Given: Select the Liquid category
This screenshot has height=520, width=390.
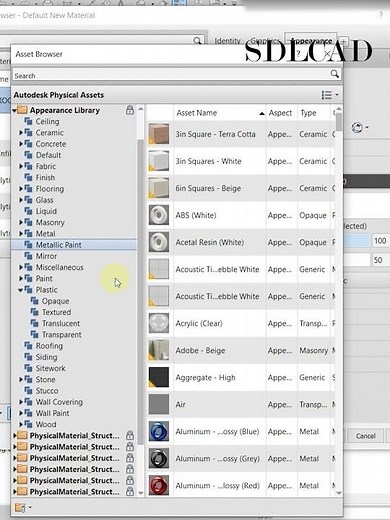Looking at the screenshot, I should (46, 211).
